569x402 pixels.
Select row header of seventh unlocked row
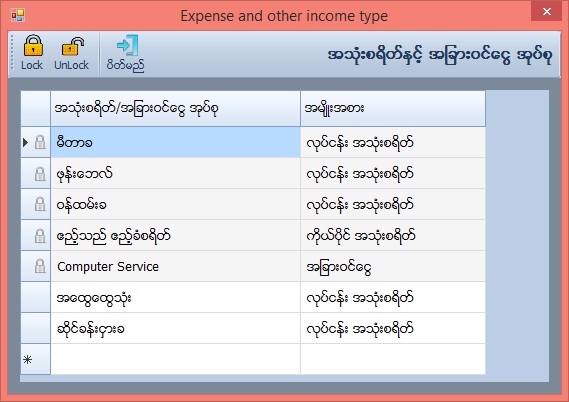[x=36, y=328]
